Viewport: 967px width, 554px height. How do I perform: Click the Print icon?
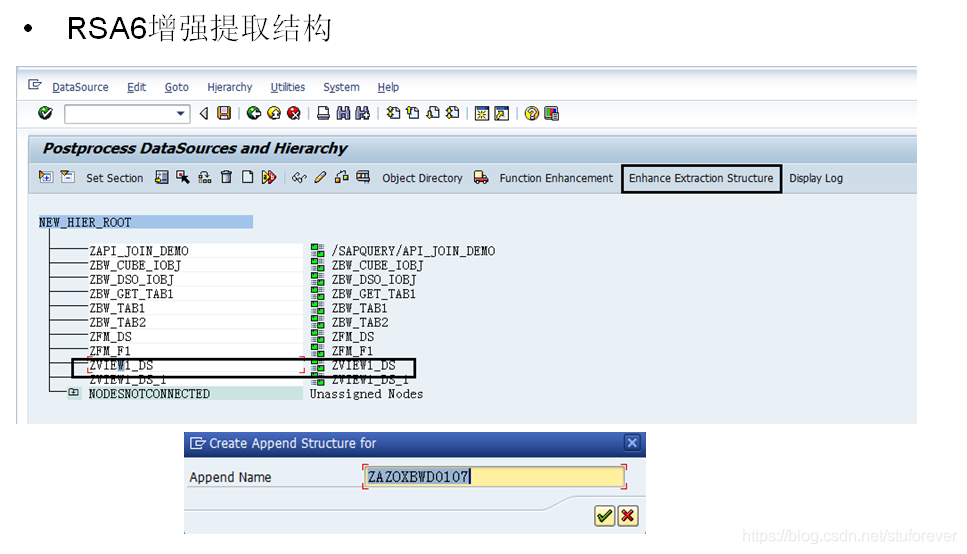323,113
